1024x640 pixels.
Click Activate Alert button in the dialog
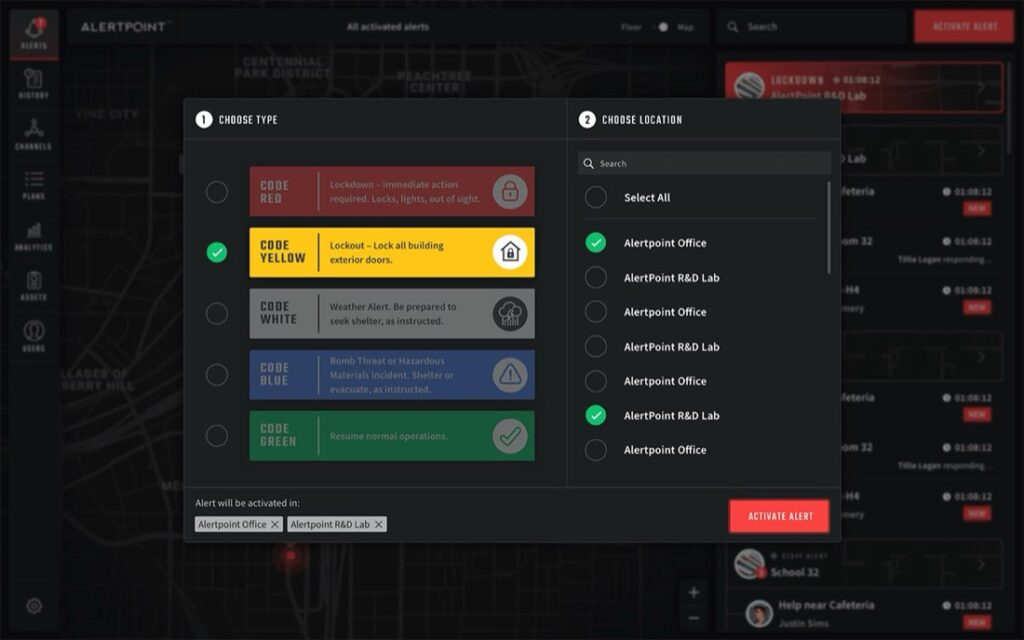tap(780, 516)
